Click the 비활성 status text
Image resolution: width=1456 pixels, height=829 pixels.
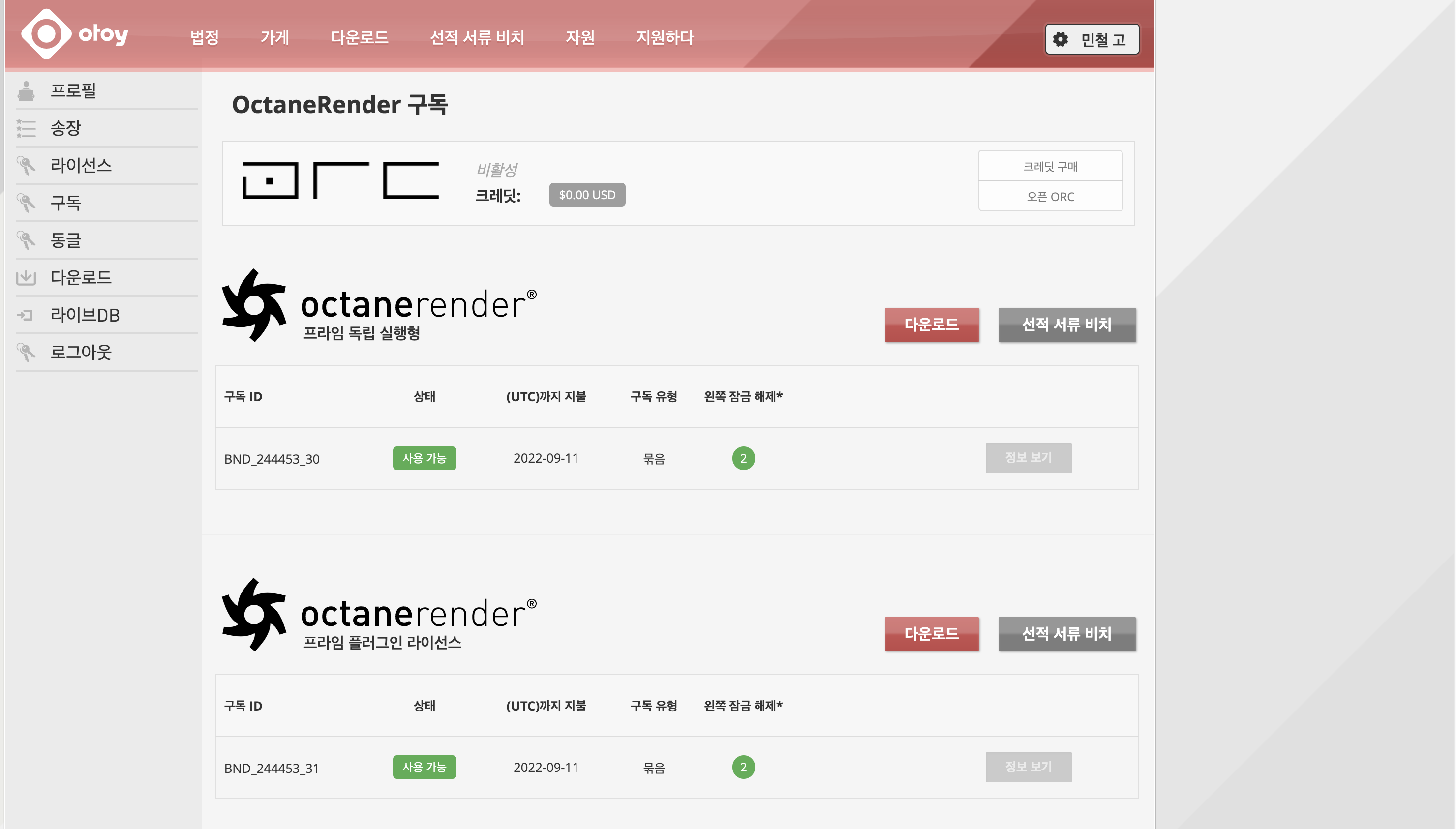click(x=496, y=170)
